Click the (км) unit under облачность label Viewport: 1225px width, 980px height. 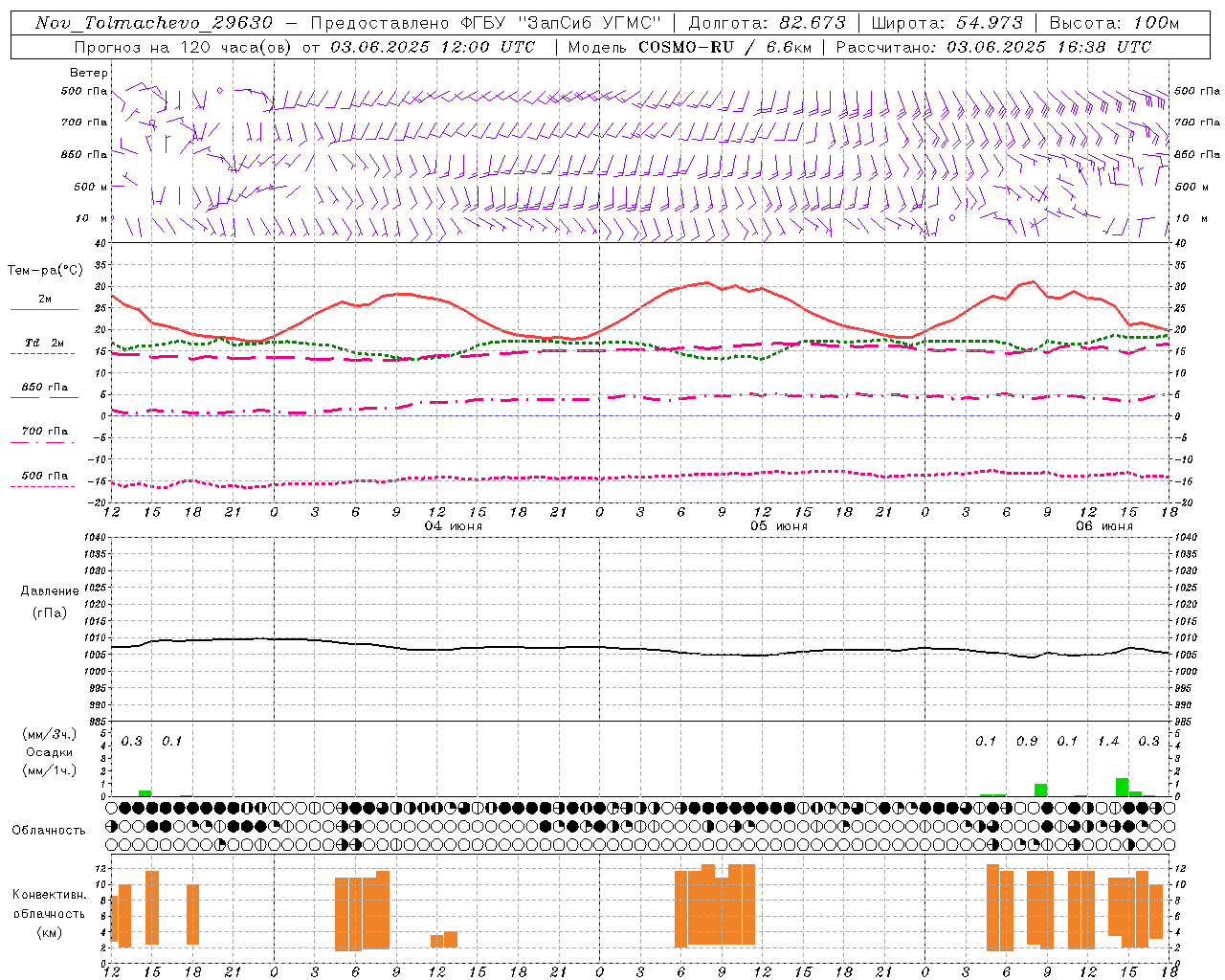(x=49, y=932)
